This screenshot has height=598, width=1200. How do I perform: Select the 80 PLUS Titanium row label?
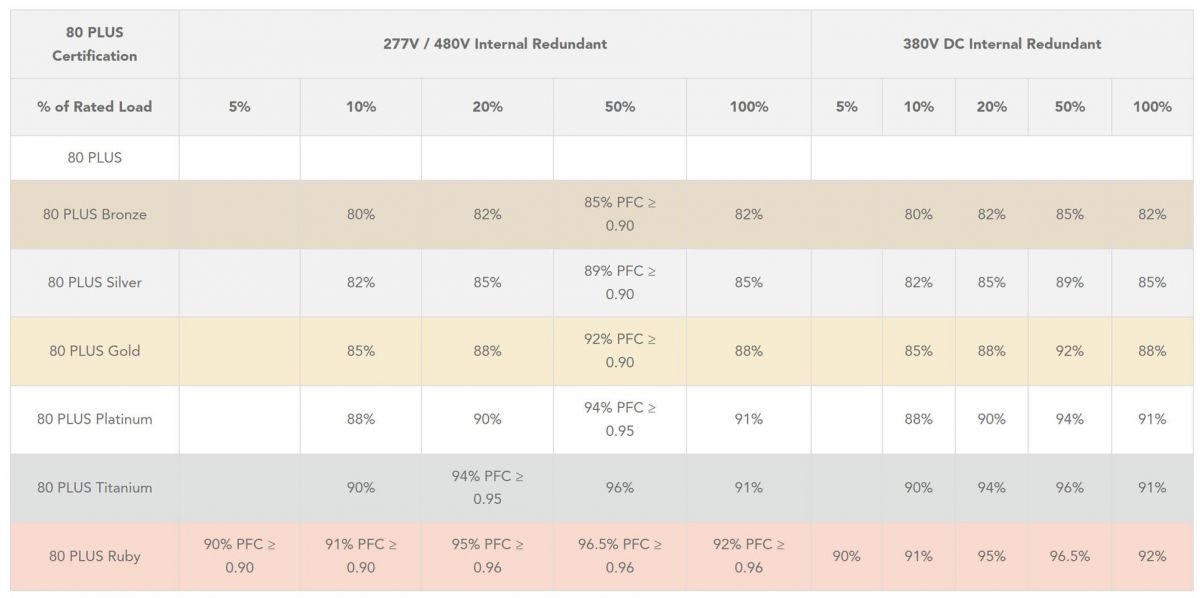[95, 487]
